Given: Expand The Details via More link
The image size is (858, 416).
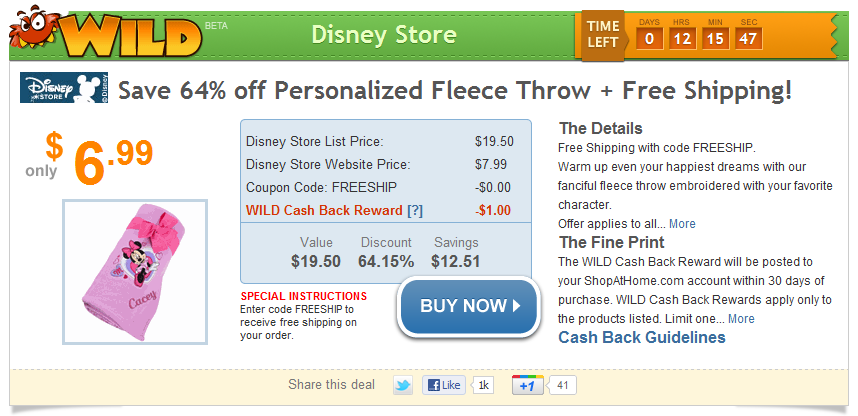Looking at the screenshot, I should (682, 223).
